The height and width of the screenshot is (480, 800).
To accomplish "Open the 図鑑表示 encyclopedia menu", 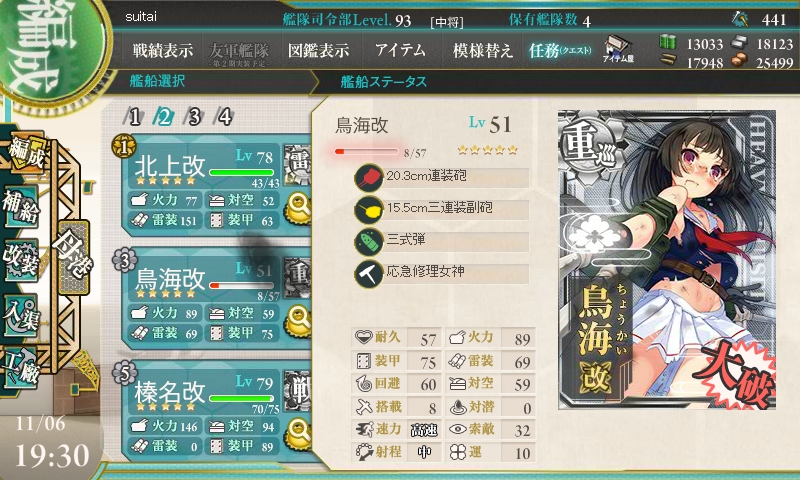I will coord(318,50).
